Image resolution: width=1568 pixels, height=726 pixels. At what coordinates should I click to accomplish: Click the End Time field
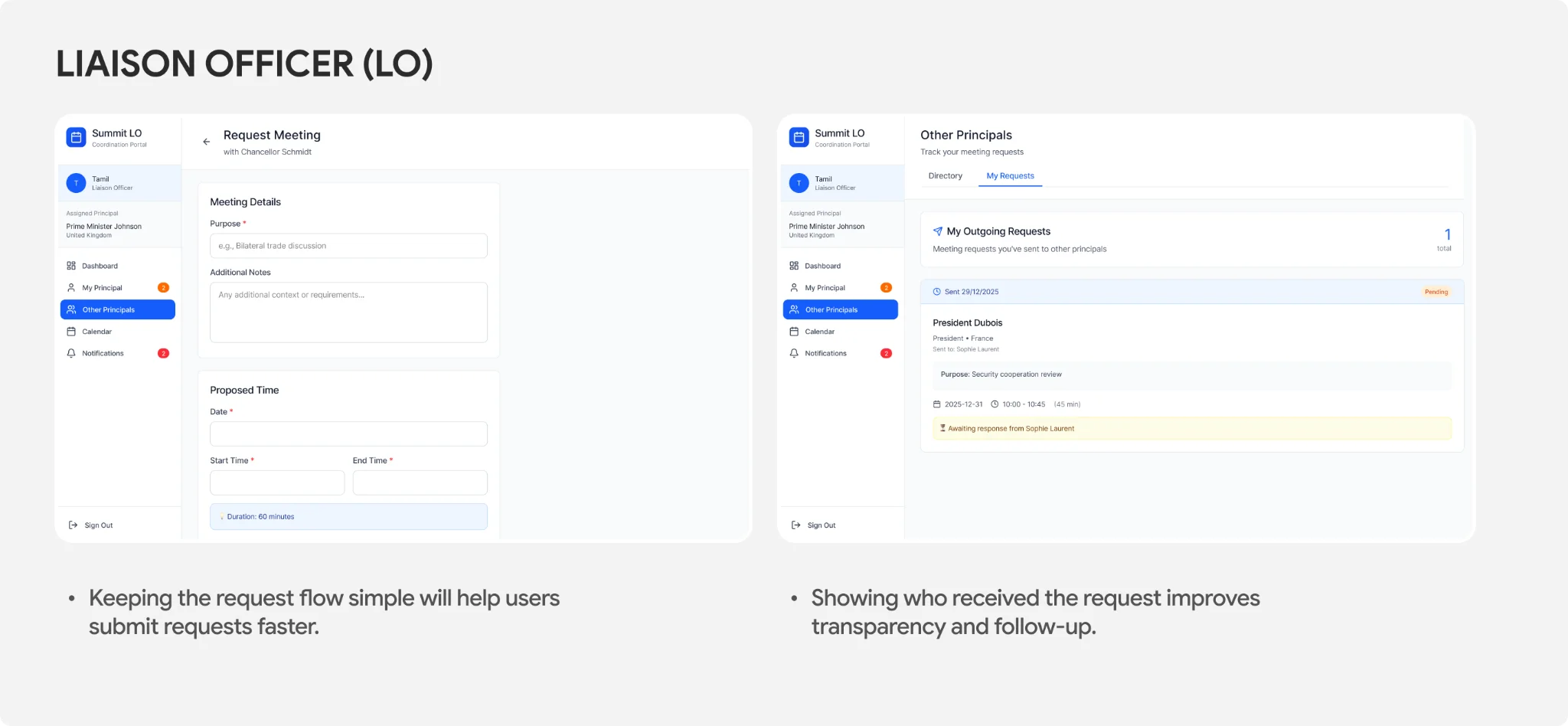coord(420,483)
